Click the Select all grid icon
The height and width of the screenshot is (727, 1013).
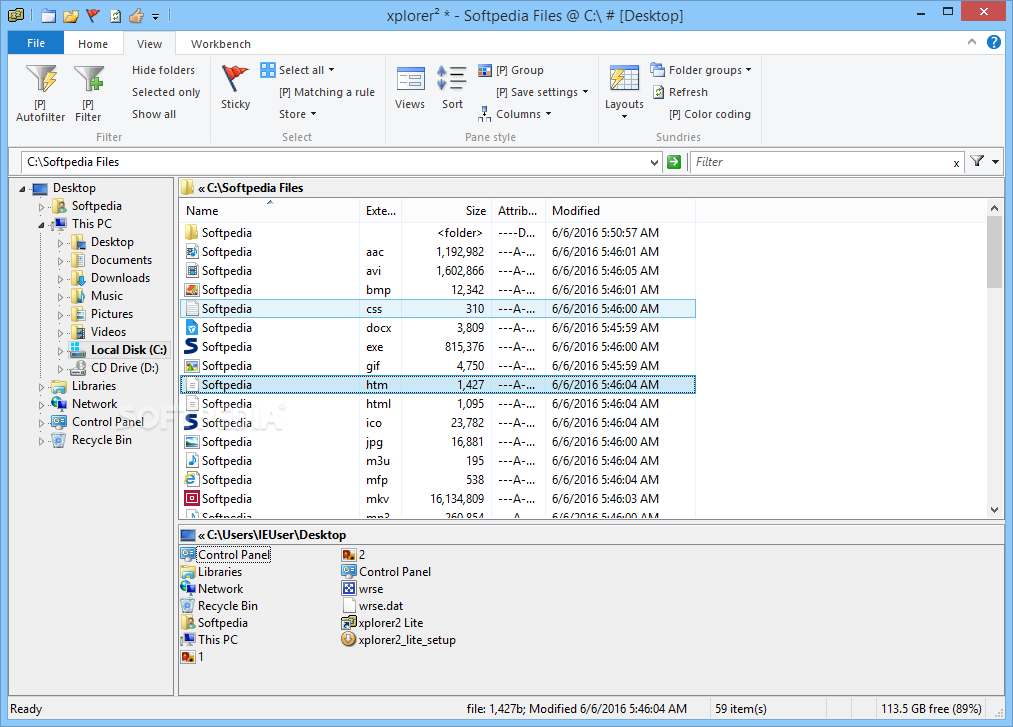[x=267, y=70]
